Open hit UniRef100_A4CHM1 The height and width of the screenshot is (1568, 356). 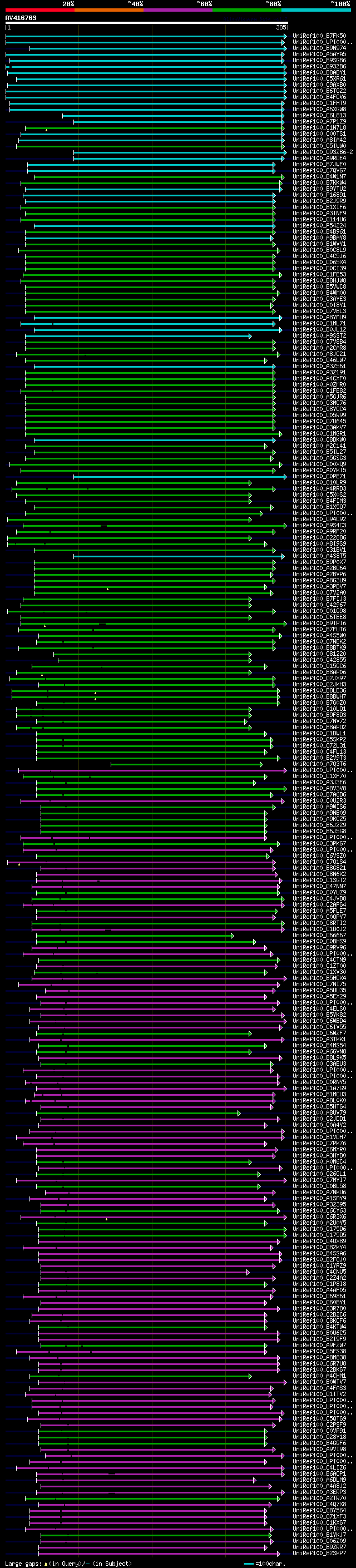[x=319, y=1376]
